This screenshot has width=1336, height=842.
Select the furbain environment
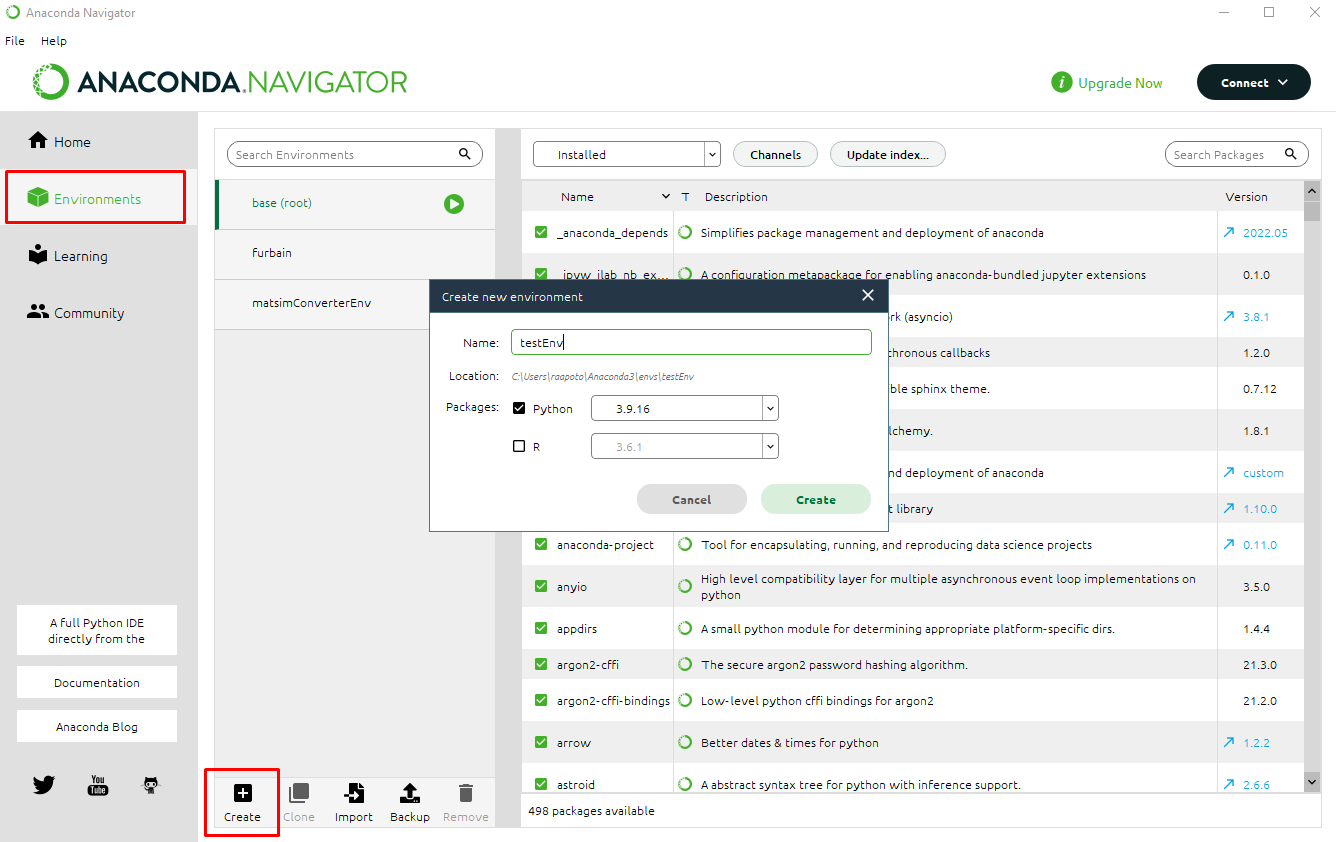point(355,254)
